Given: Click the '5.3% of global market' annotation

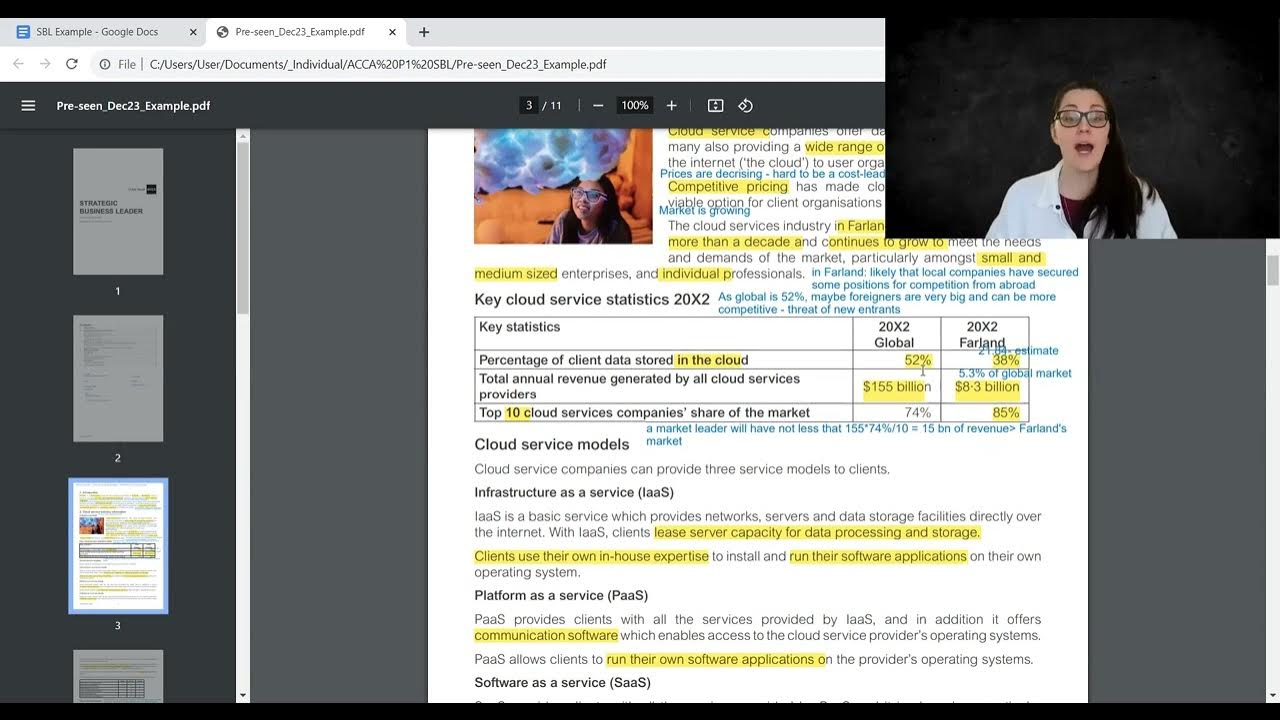Looking at the screenshot, I should [x=1015, y=373].
